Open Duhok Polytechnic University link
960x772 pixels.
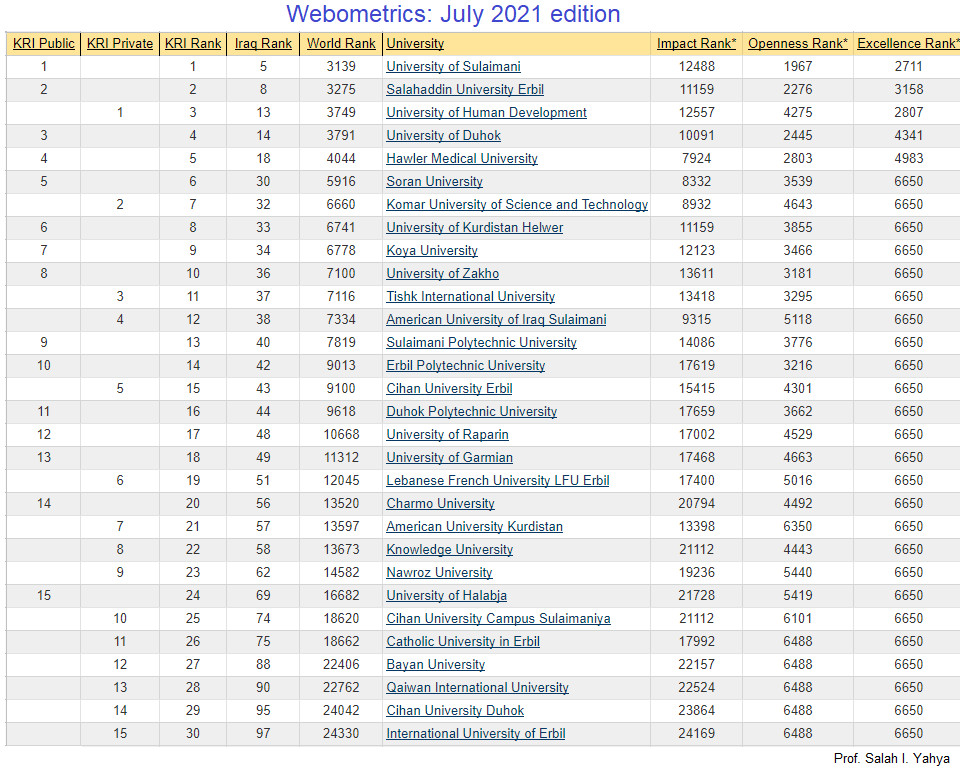(x=471, y=411)
